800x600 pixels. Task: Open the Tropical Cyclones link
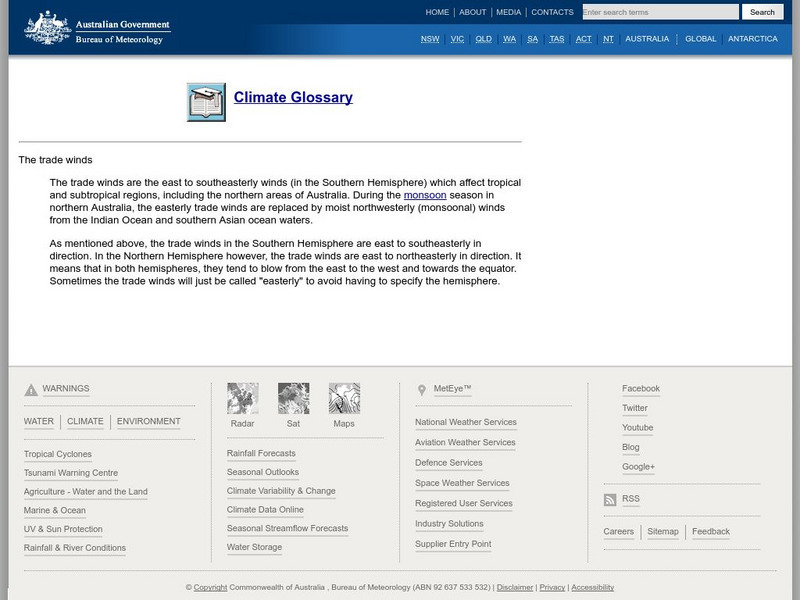61,452
